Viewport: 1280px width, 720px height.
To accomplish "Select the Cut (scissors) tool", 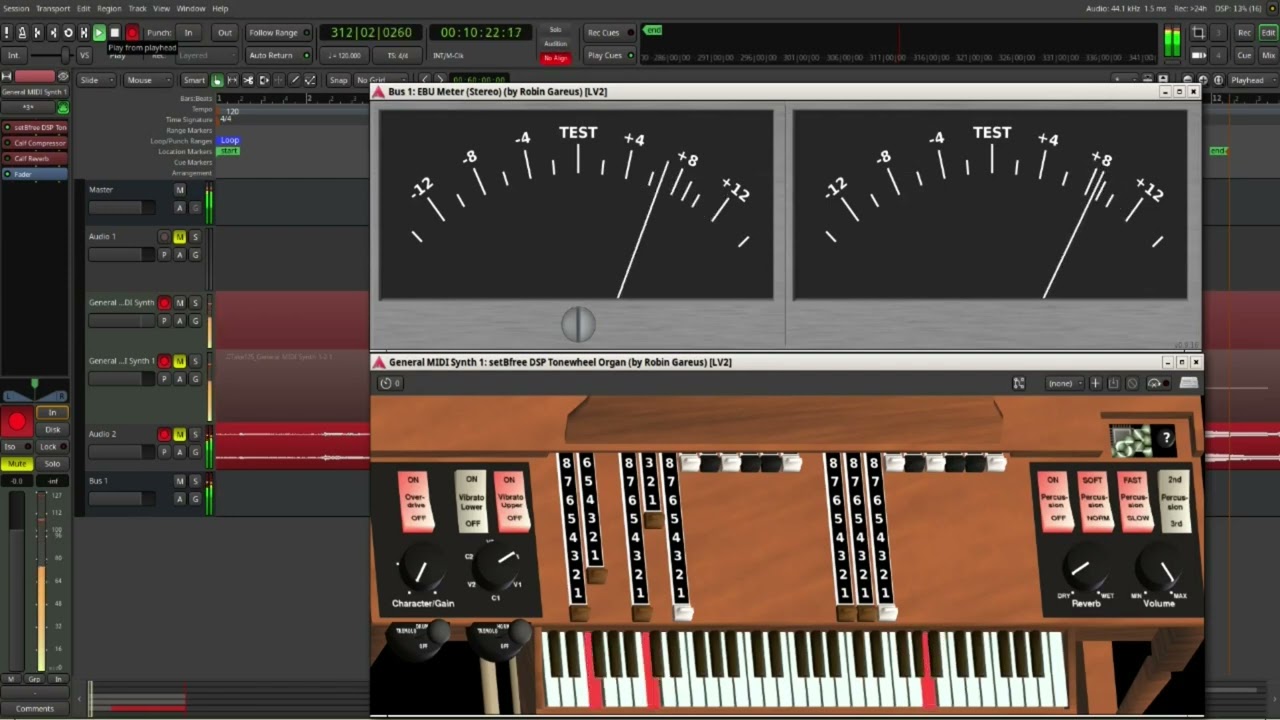I will [248, 80].
